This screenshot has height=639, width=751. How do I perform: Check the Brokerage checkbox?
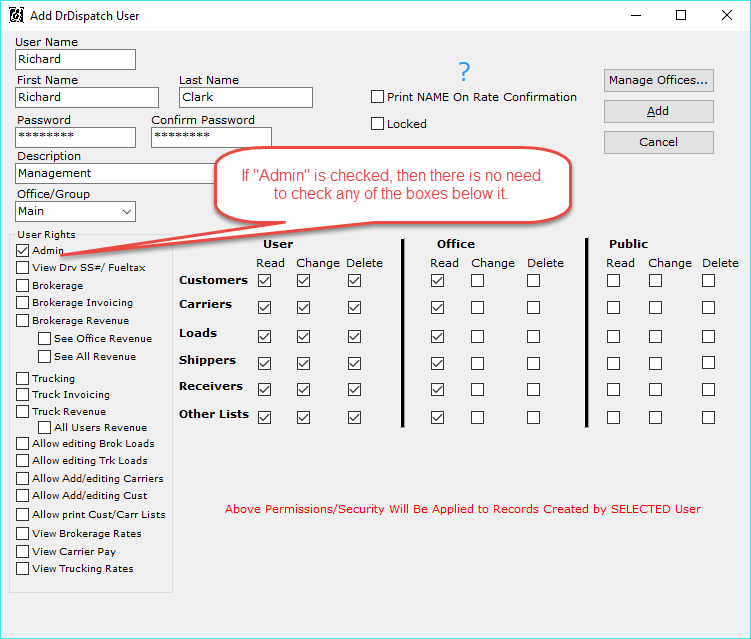[x=23, y=285]
